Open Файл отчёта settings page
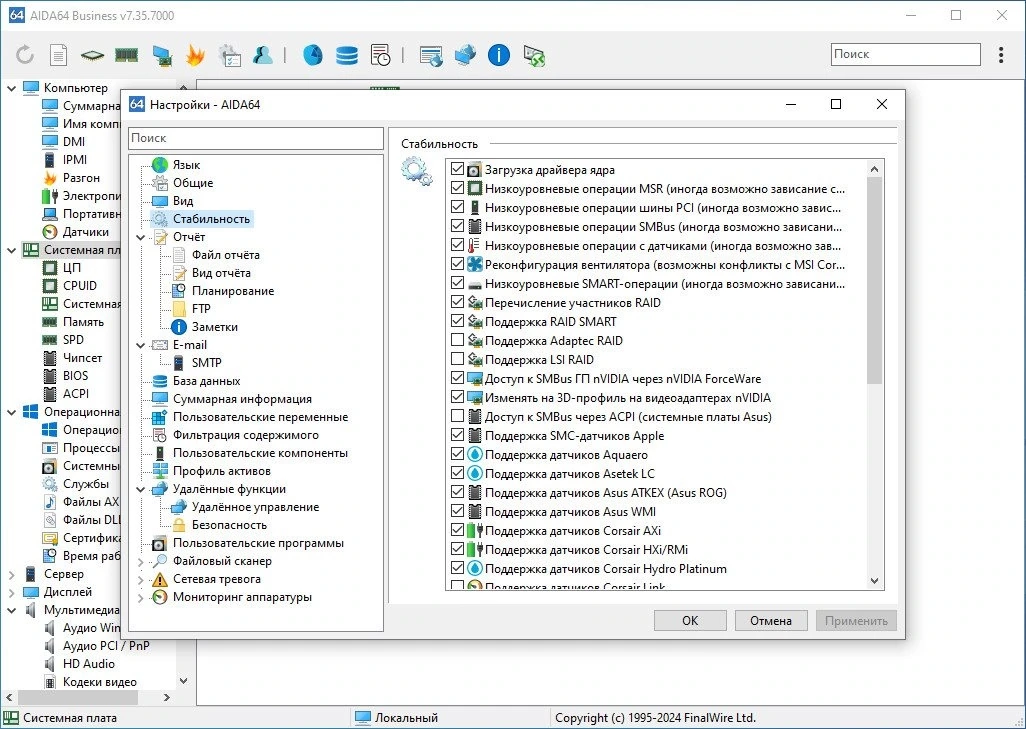The height and width of the screenshot is (729, 1026). click(225, 255)
